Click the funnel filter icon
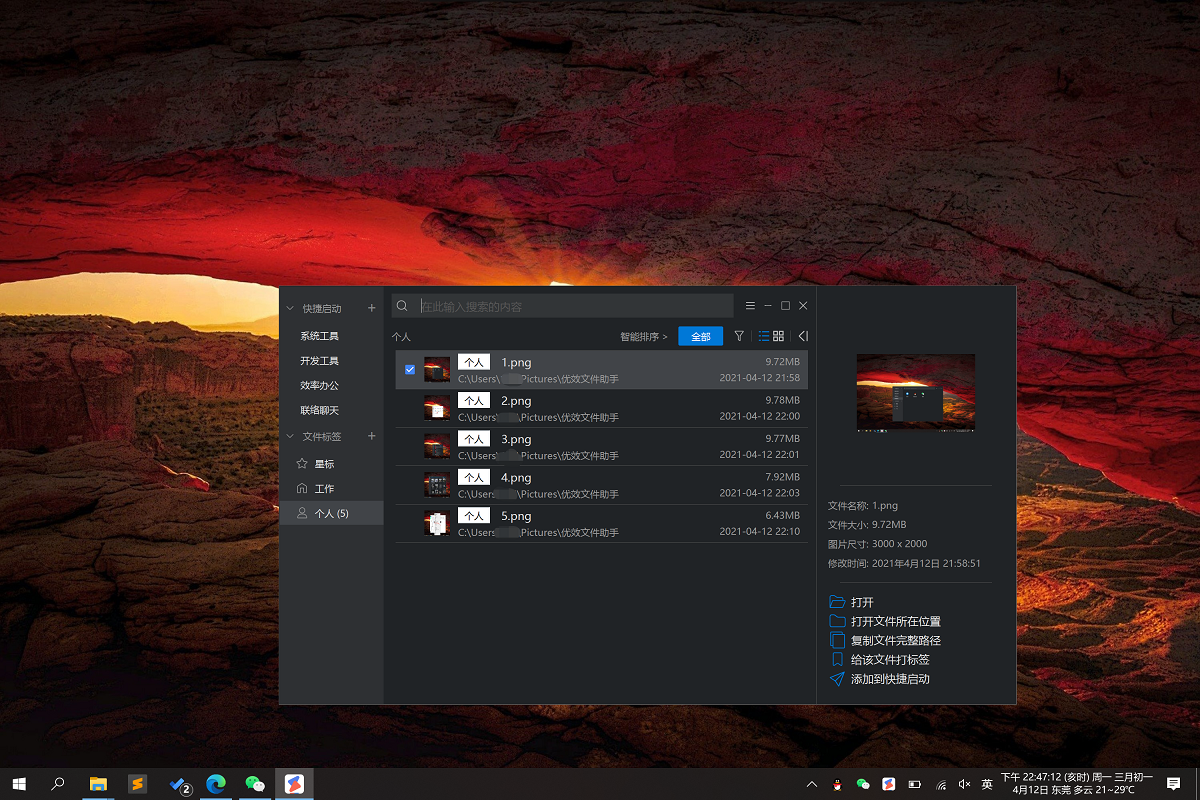The image size is (1200, 800). coord(739,336)
